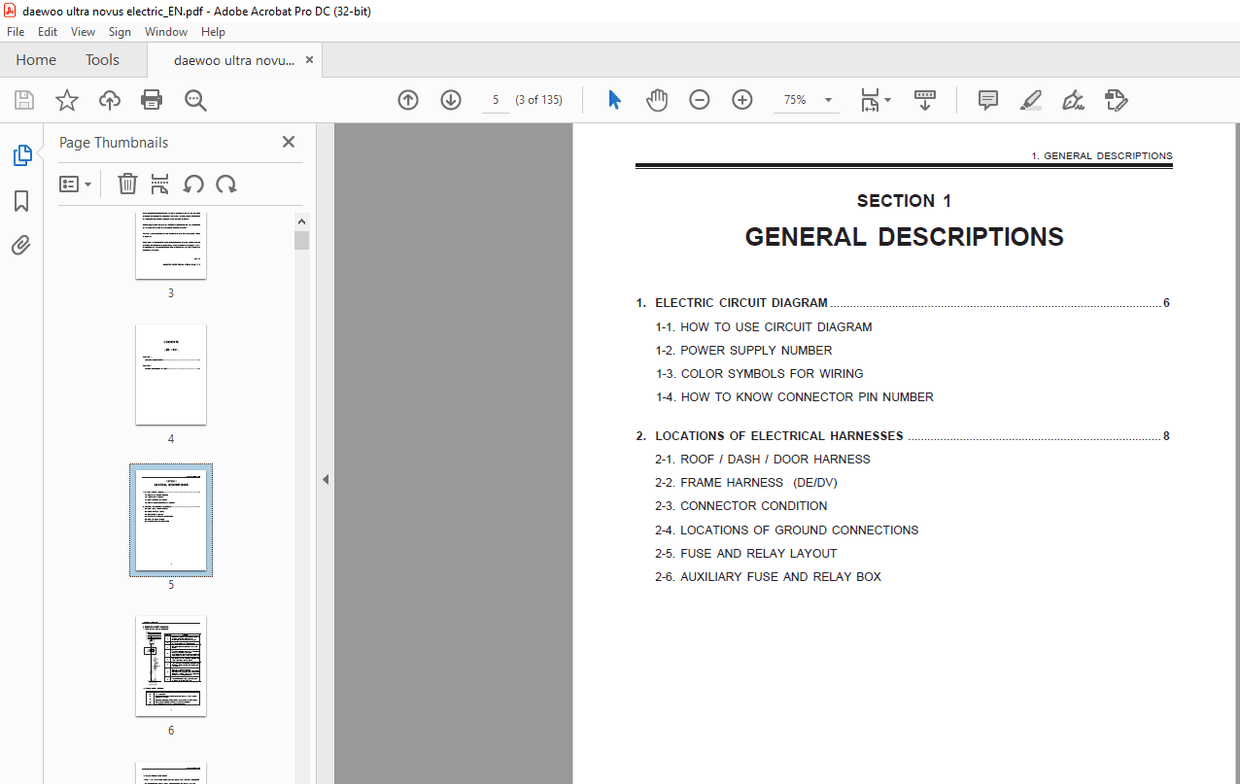1240x784 pixels.
Task: Print the PDF document
Action: point(151,99)
